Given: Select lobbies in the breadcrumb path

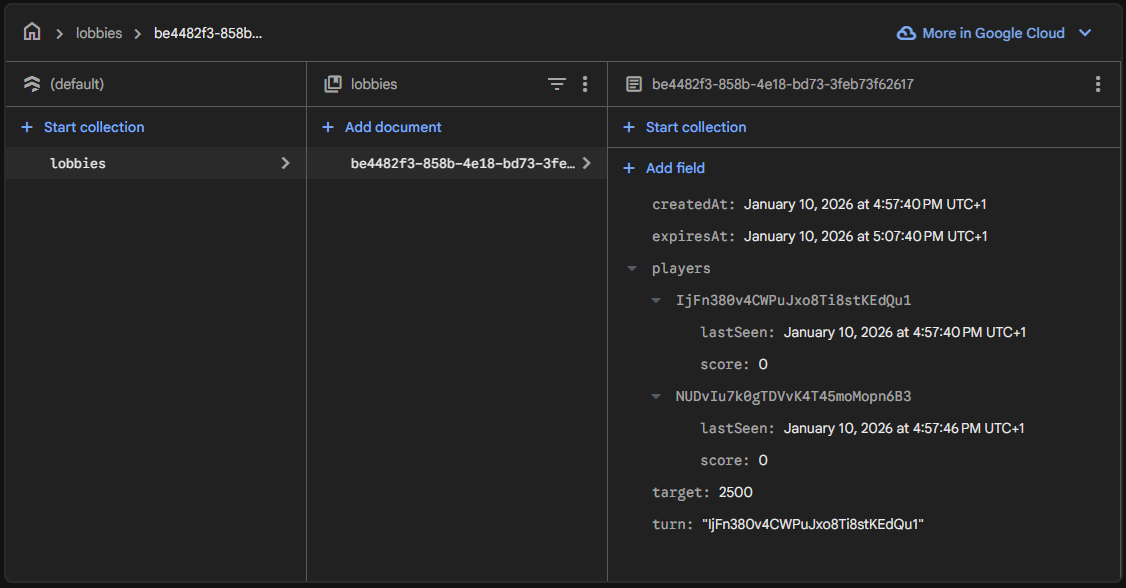Looking at the screenshot, I should click(99, 33).
